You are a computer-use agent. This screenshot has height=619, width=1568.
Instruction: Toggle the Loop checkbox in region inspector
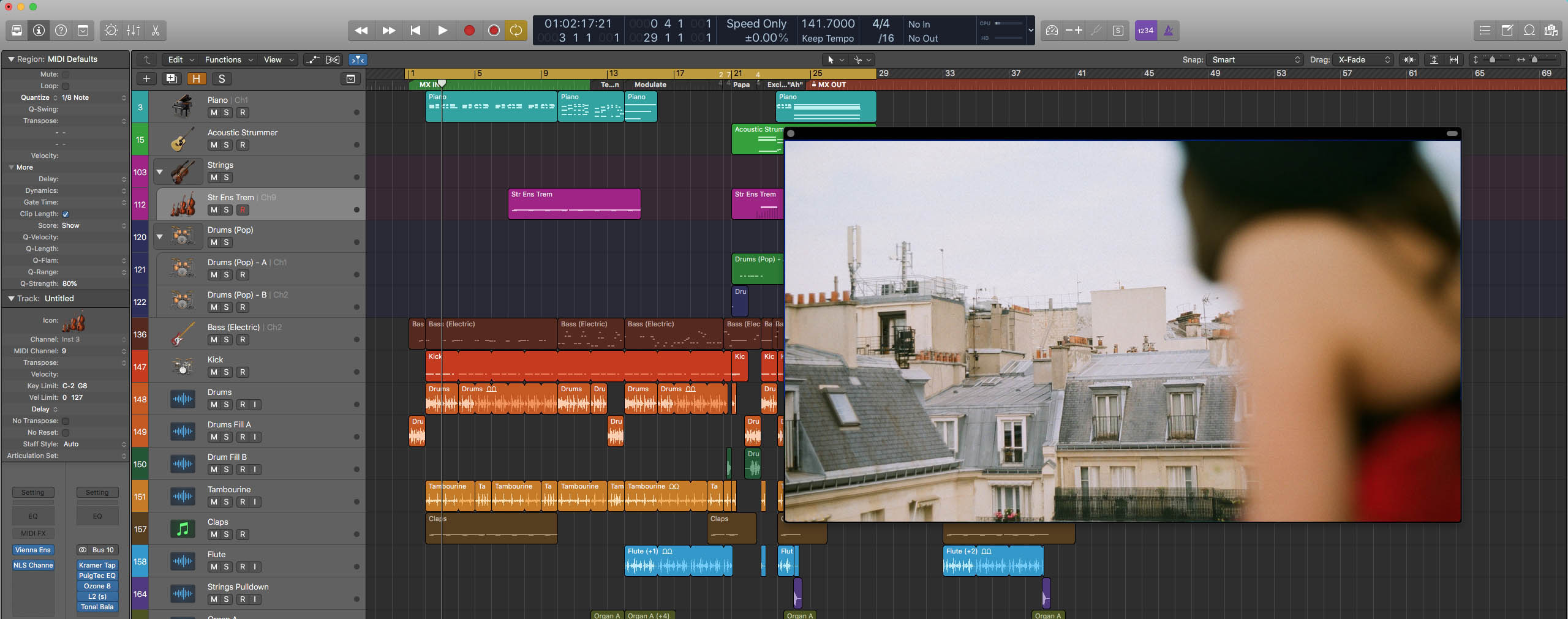pyautogui.click(x=66, y=86)
